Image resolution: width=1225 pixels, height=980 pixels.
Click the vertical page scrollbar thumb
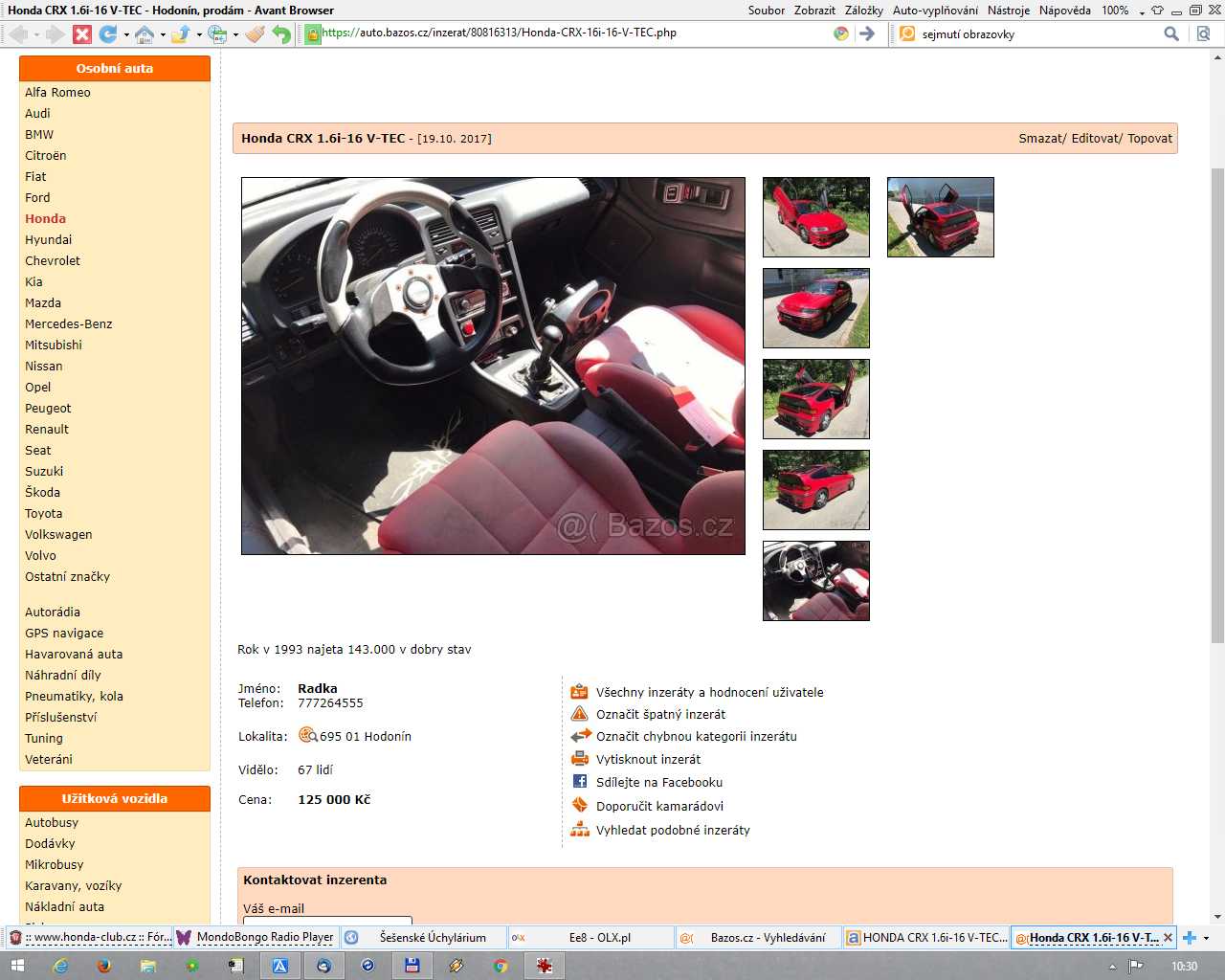[1217, 402]
